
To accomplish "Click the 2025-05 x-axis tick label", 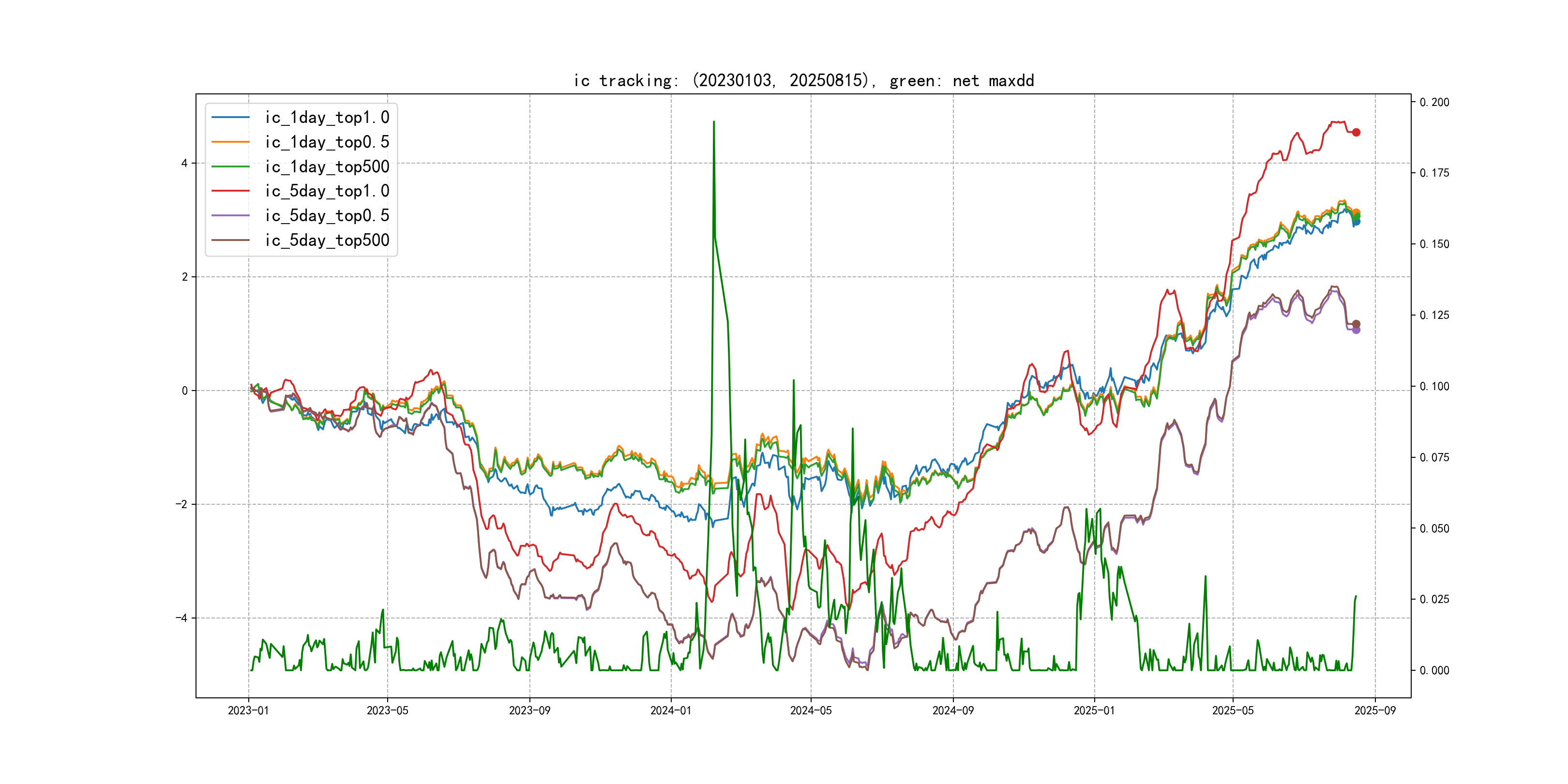I will pyautogui.click(x=1233, y=710).
